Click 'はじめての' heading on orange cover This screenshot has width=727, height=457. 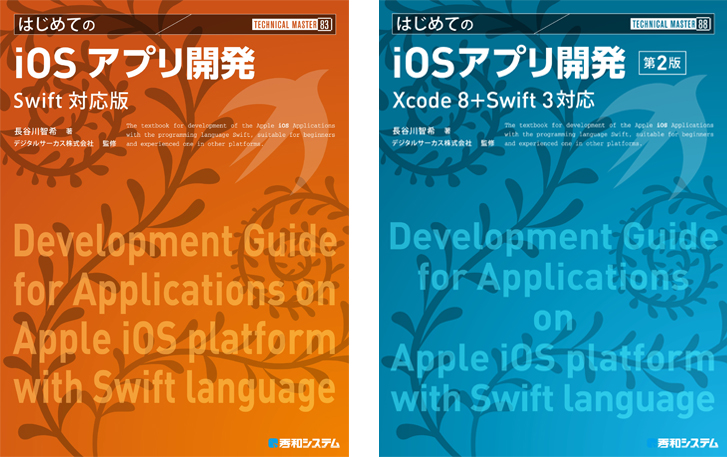tap(57, 24)
